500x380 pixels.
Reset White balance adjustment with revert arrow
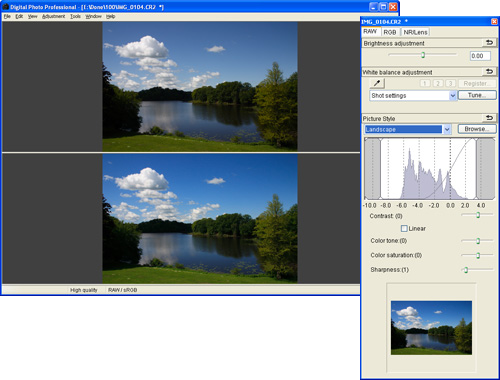[489, 71]
